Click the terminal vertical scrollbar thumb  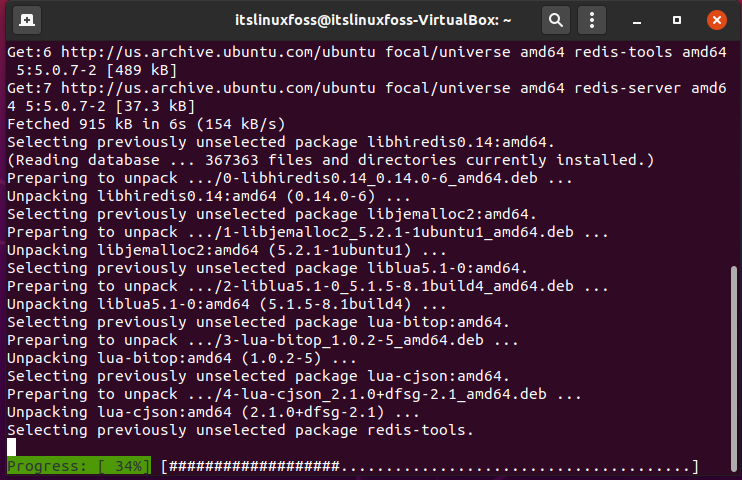pos(734,369)
